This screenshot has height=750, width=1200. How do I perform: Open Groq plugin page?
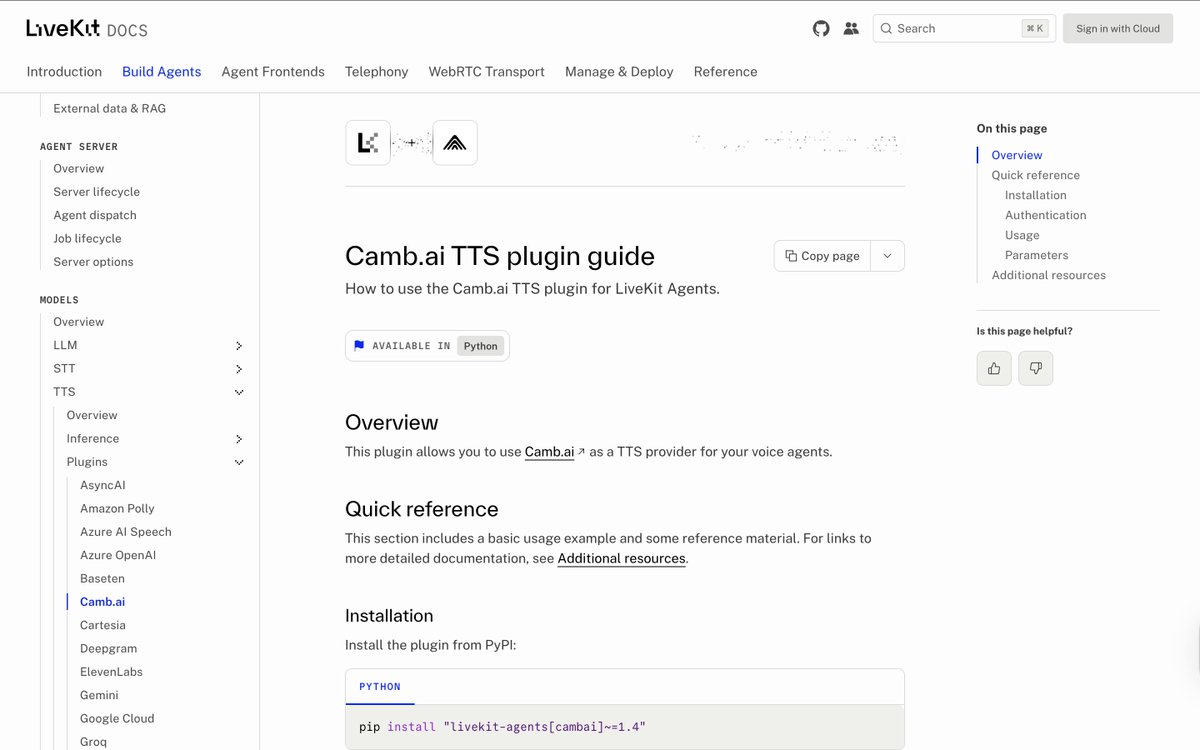93,742
